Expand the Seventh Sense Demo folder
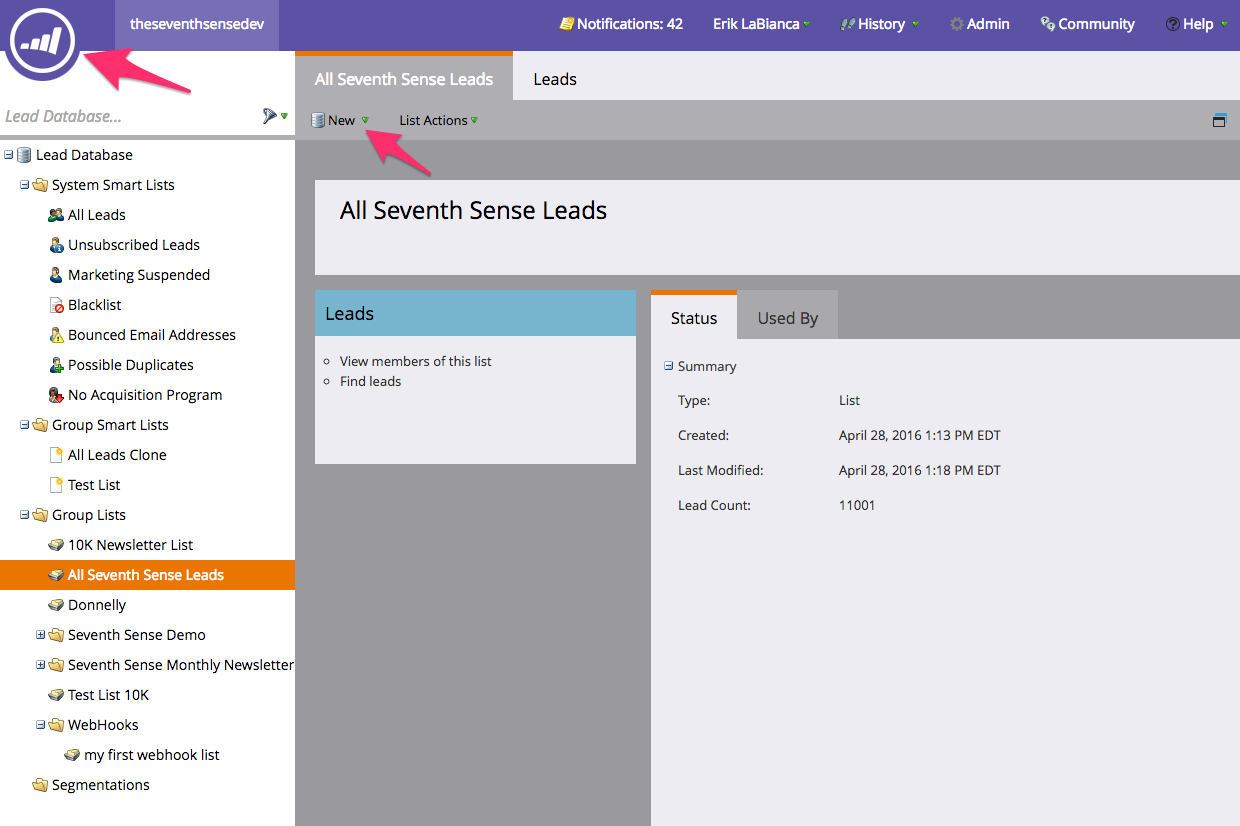 [x=41, y=635]
